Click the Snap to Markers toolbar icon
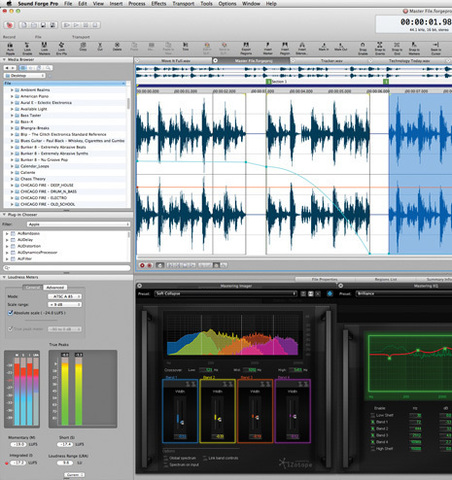452x480 pixels. coord(414,48)
